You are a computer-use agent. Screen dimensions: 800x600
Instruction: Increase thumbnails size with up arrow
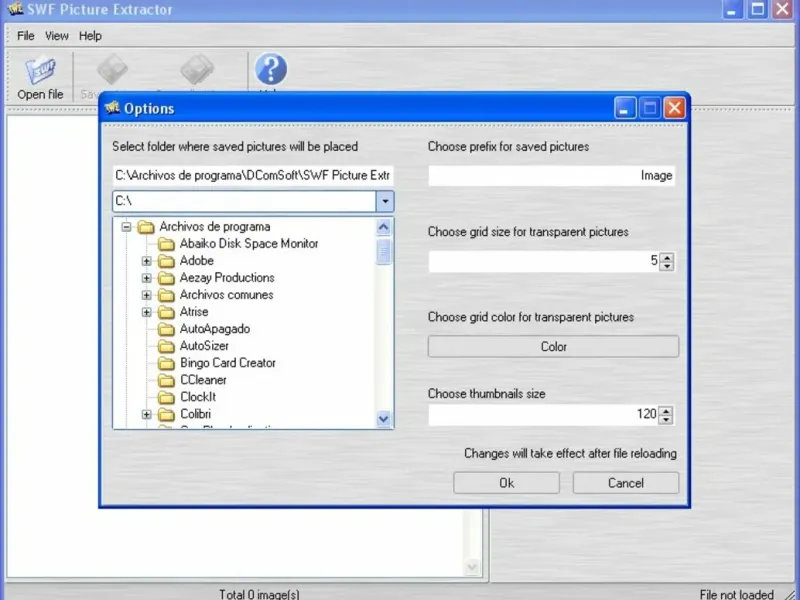pyautogui.click(x=666, y=410)
